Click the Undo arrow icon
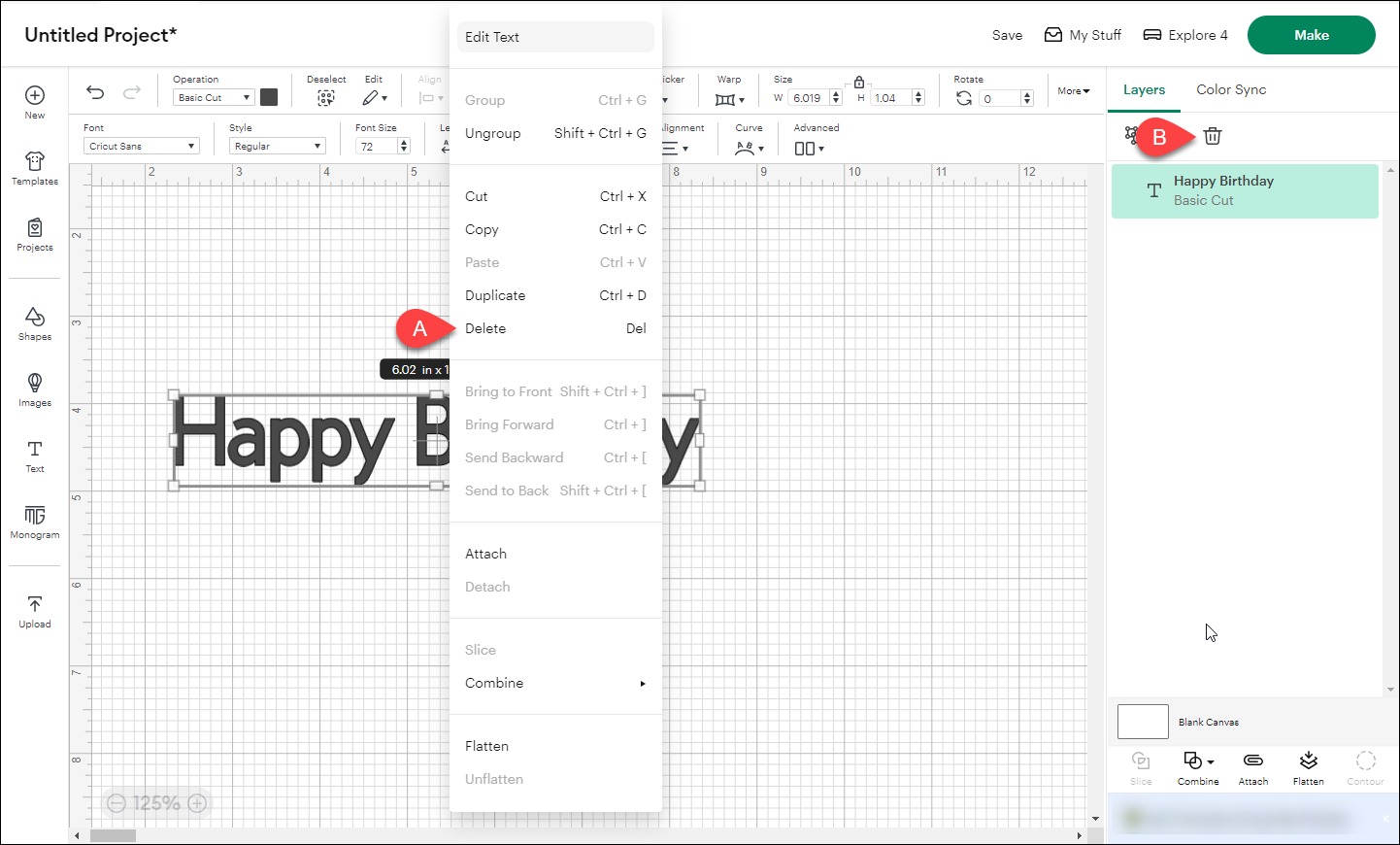 (x=95, y=92)
